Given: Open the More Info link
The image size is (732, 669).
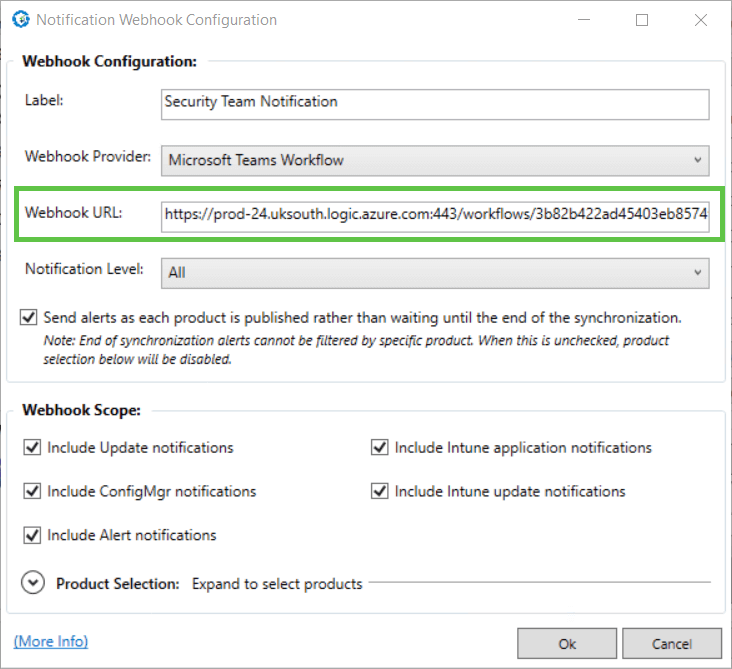Looking at the screenshot, I should tap(51, 641).
